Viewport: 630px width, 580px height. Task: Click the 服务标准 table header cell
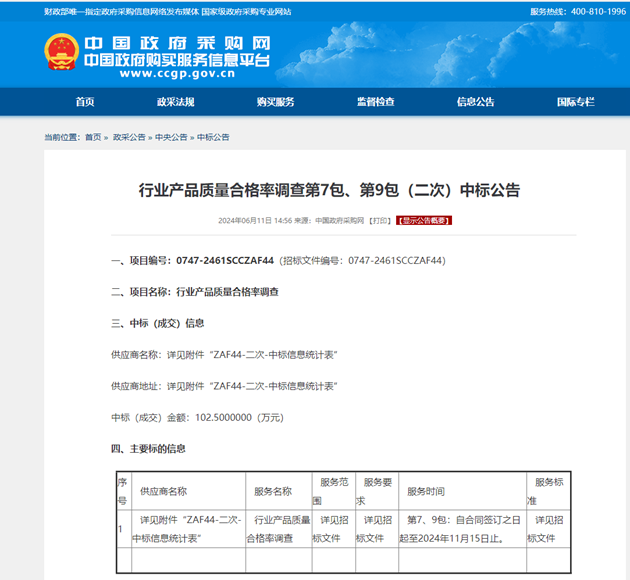point(548,491)
